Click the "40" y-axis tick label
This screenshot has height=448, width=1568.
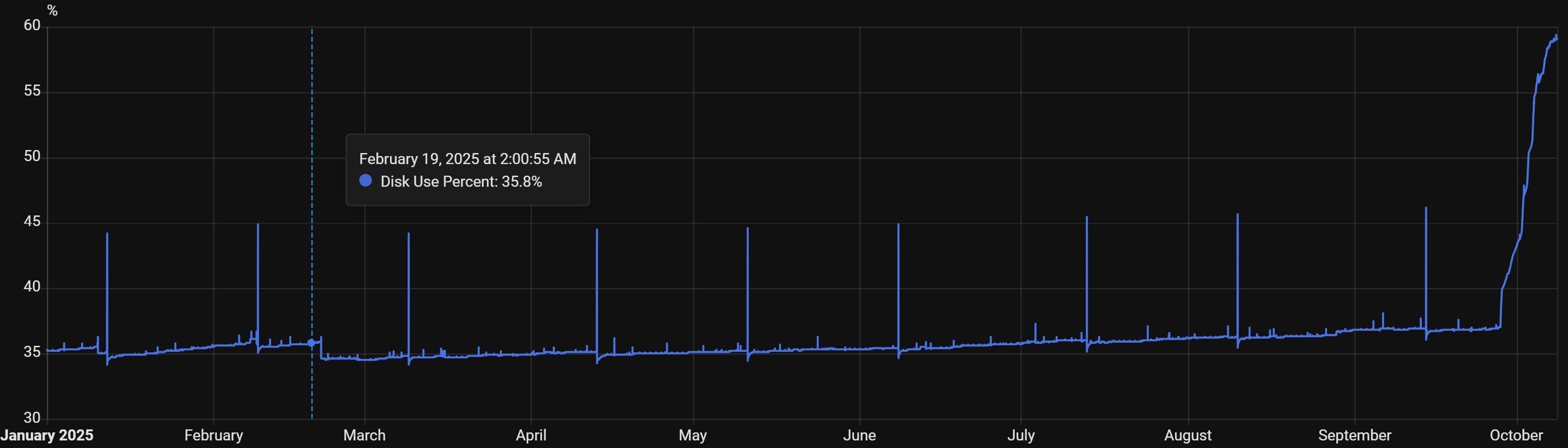32,286
